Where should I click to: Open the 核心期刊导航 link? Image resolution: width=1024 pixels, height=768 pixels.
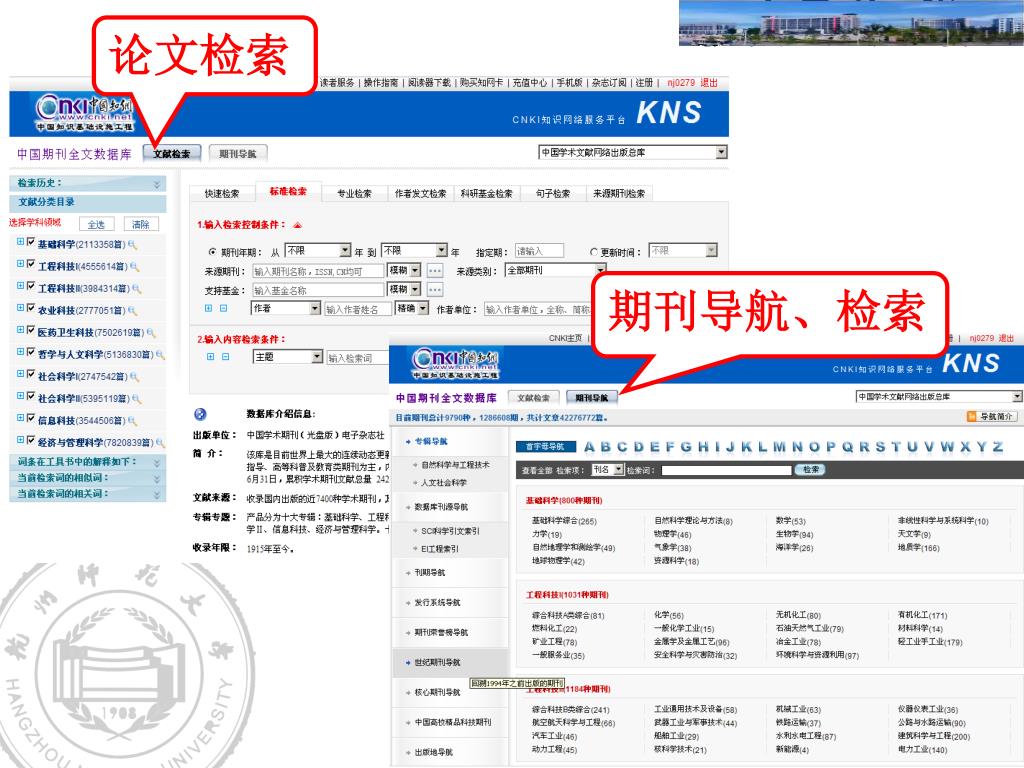tap(438, 692)
